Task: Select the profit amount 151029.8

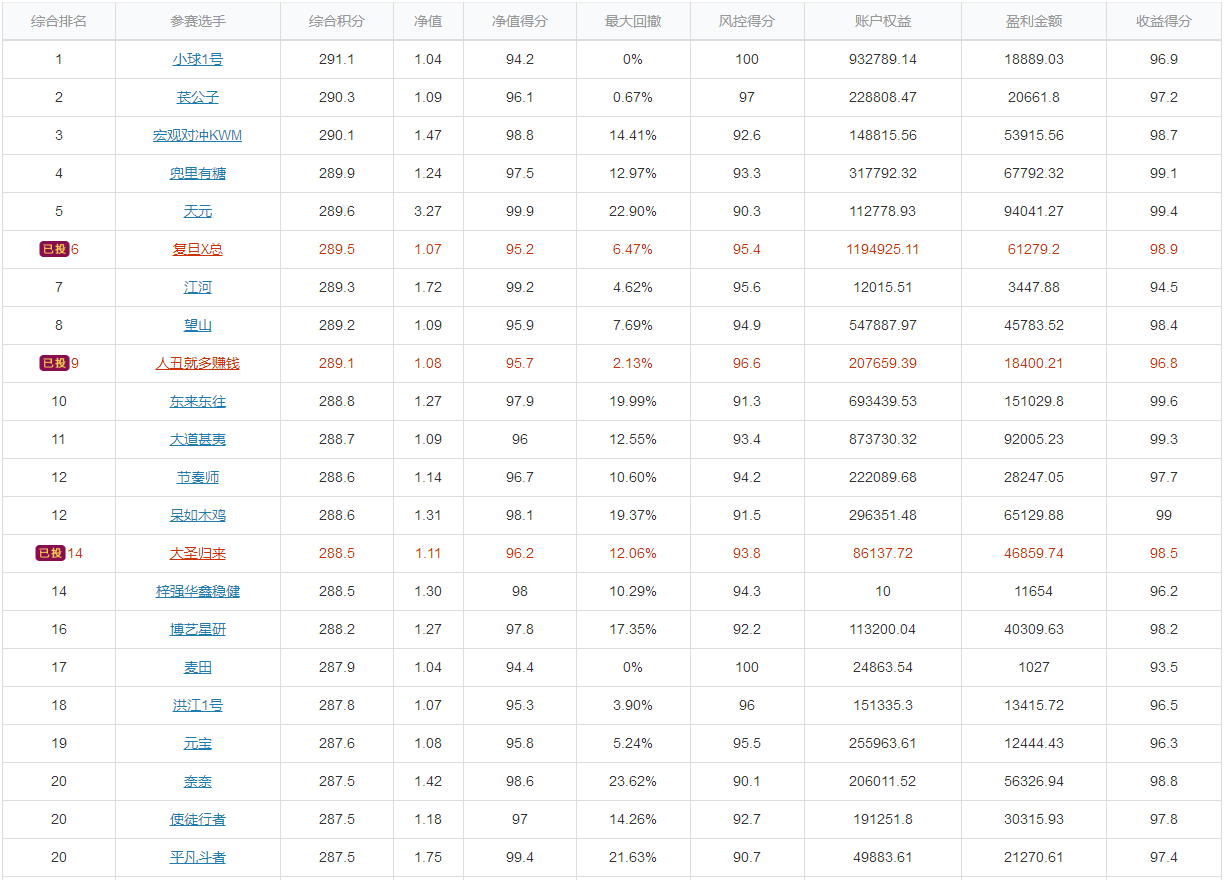Action: point(1033,401)
